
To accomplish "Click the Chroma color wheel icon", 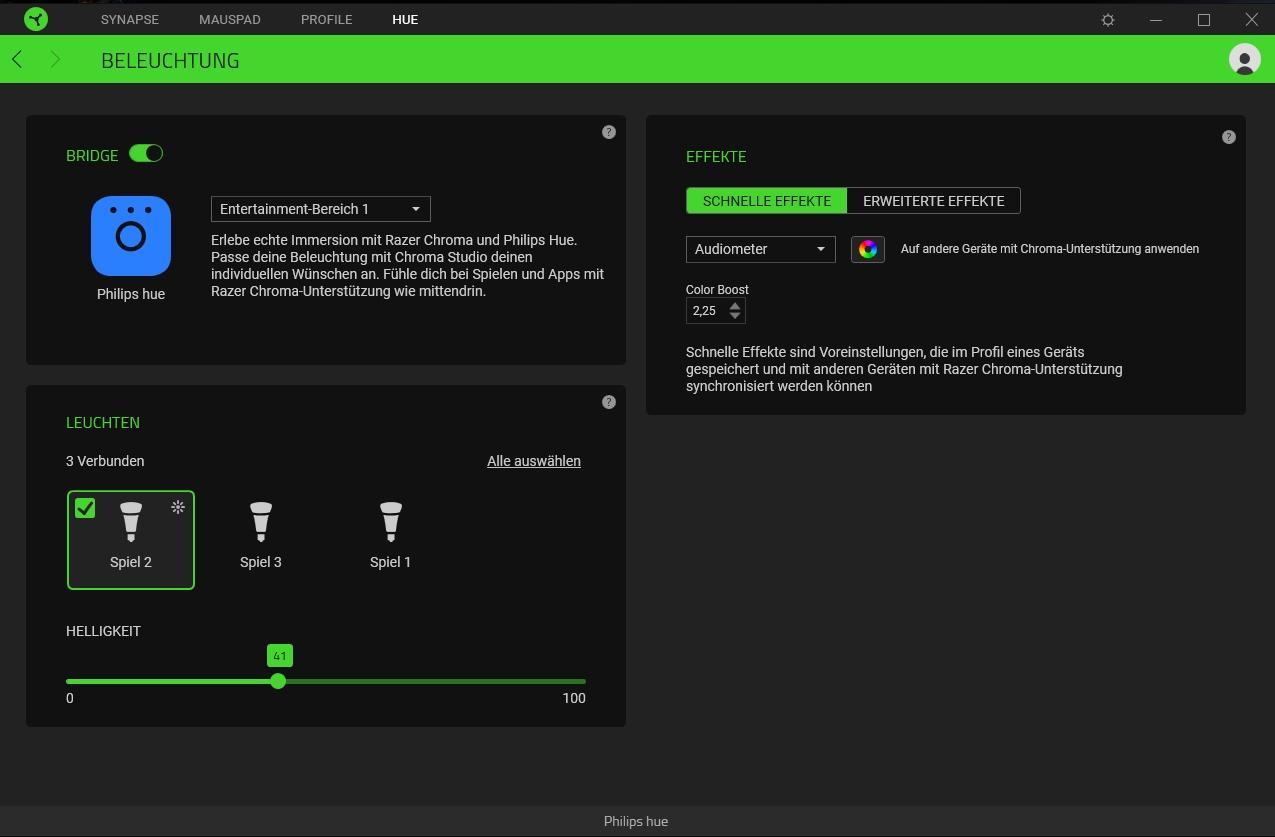I will click(x=868, y=249).
